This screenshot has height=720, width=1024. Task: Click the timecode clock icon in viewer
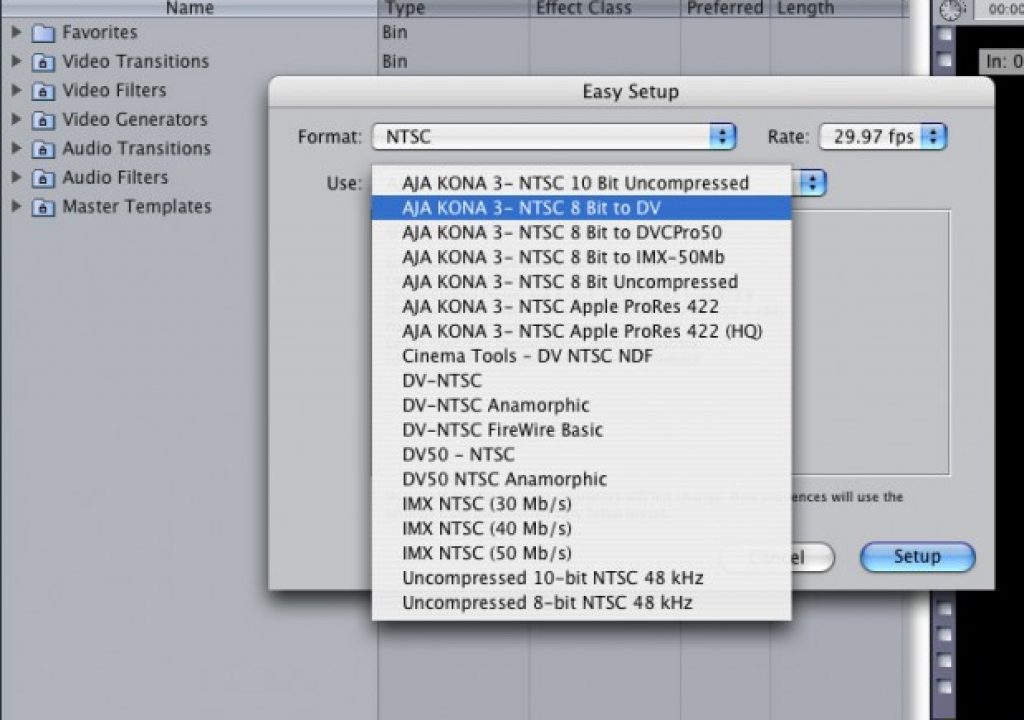[x=952, y=10]
